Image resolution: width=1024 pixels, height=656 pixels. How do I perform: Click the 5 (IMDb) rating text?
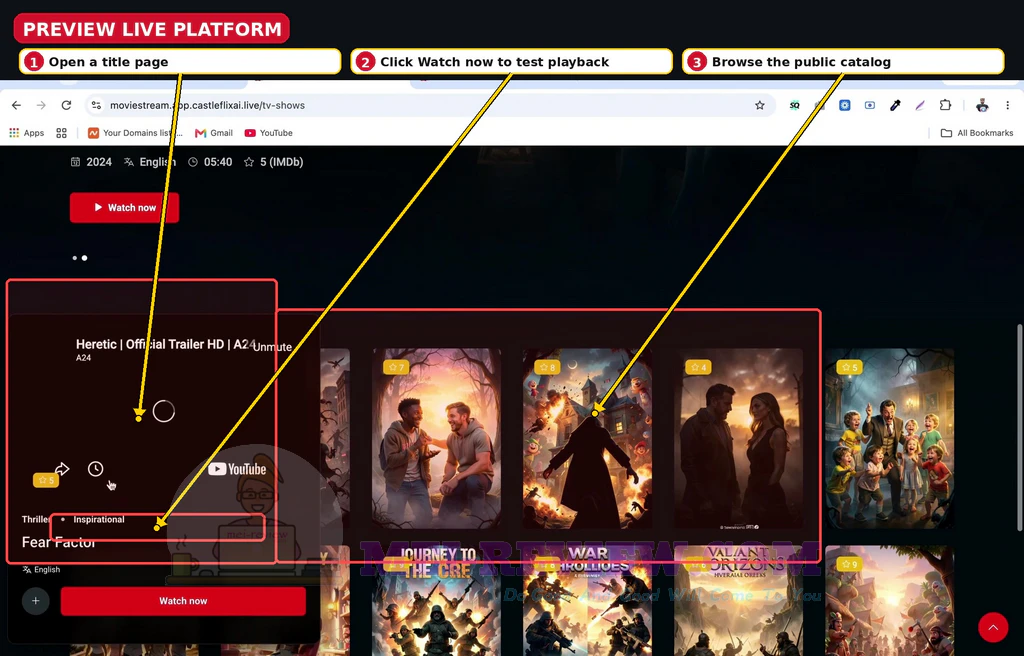click(x=281, y=162)
